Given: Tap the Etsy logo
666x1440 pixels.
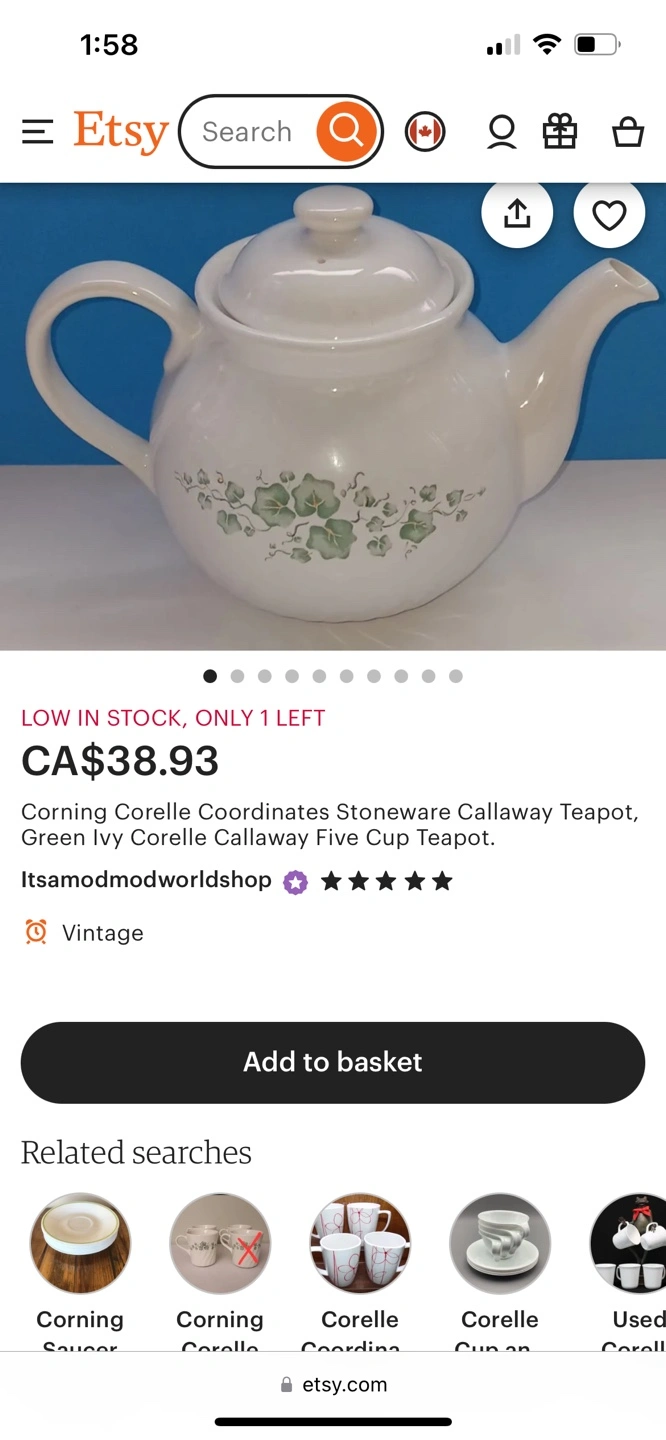Looking at the screenshot, I should (x=121, y=132).
